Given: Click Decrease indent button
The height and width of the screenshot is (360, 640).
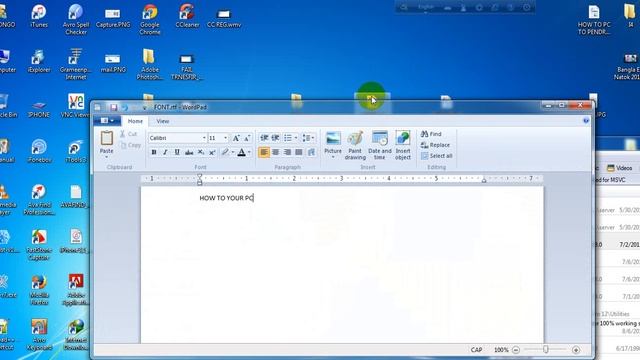Looking at the screenshot, I should [264, 138].
